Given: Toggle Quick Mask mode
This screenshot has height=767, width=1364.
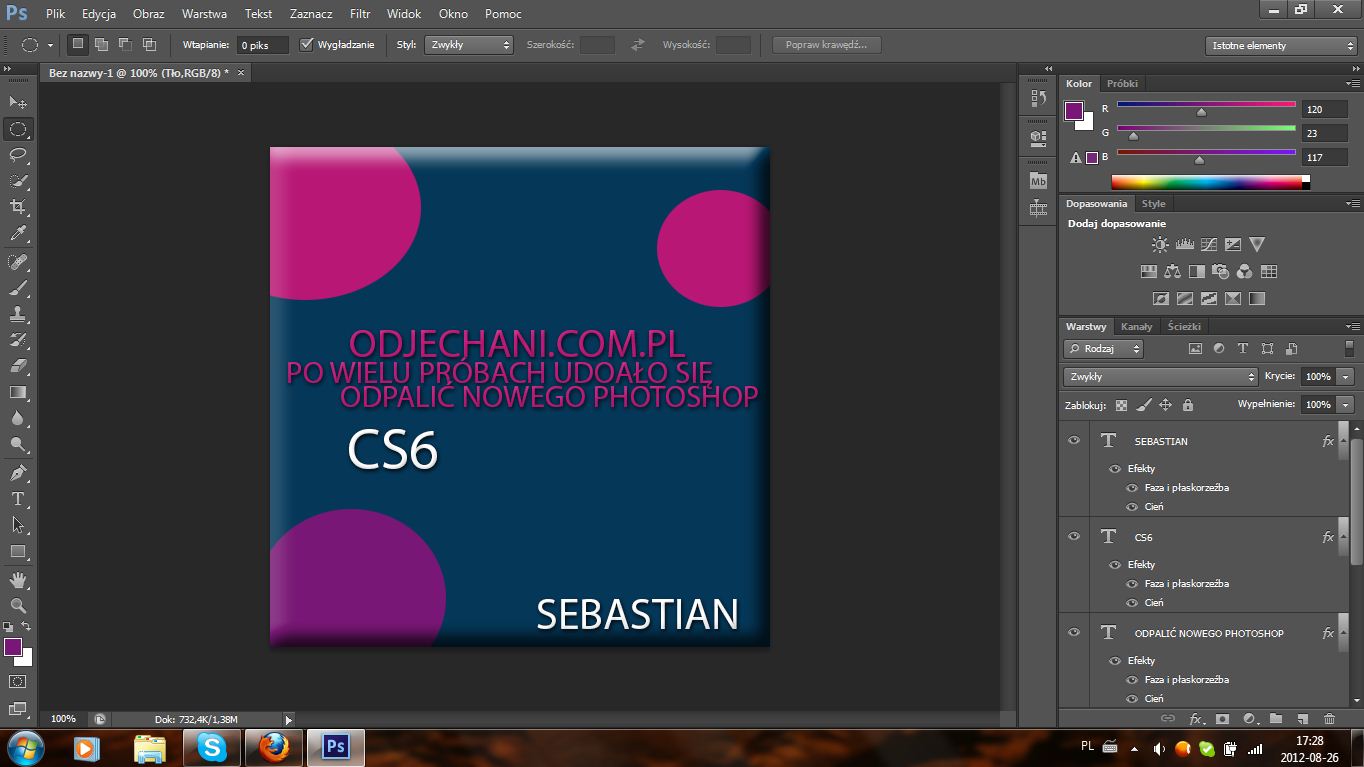Looking at the screenshot, I should click(x=18, y=681).
